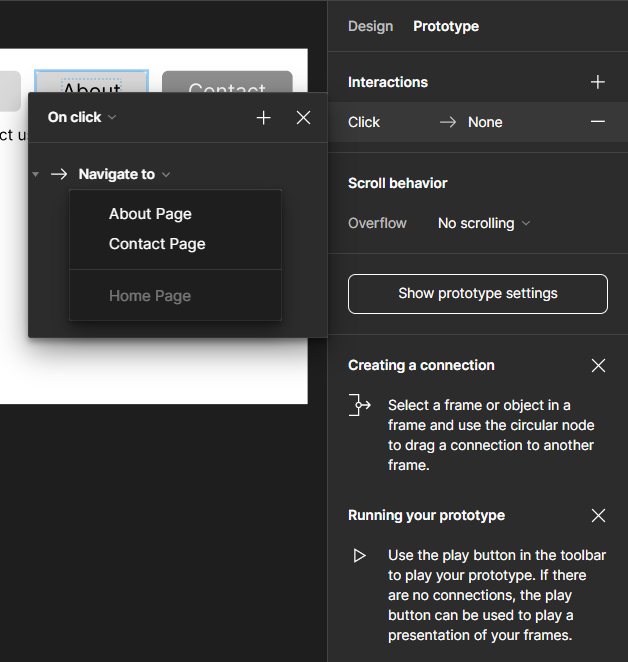
Task: Click the play triangle icon beside the prototype tip
Action: pyautogui.click(x=360, y=555)
